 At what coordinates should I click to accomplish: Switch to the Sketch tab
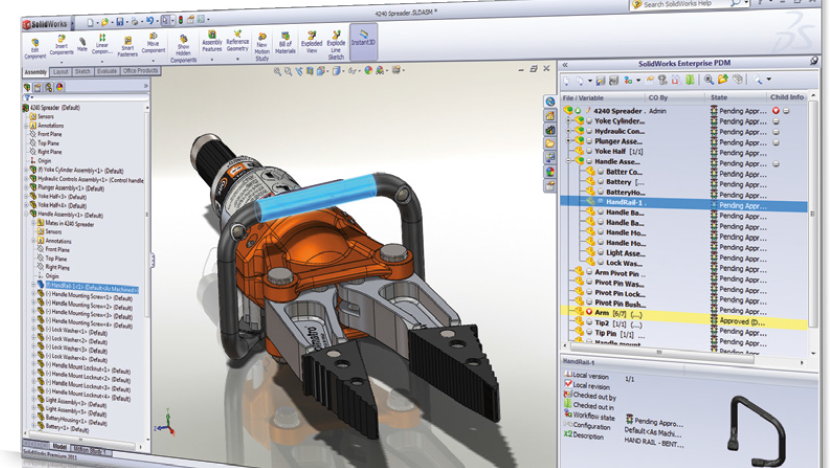pos(83,73)
